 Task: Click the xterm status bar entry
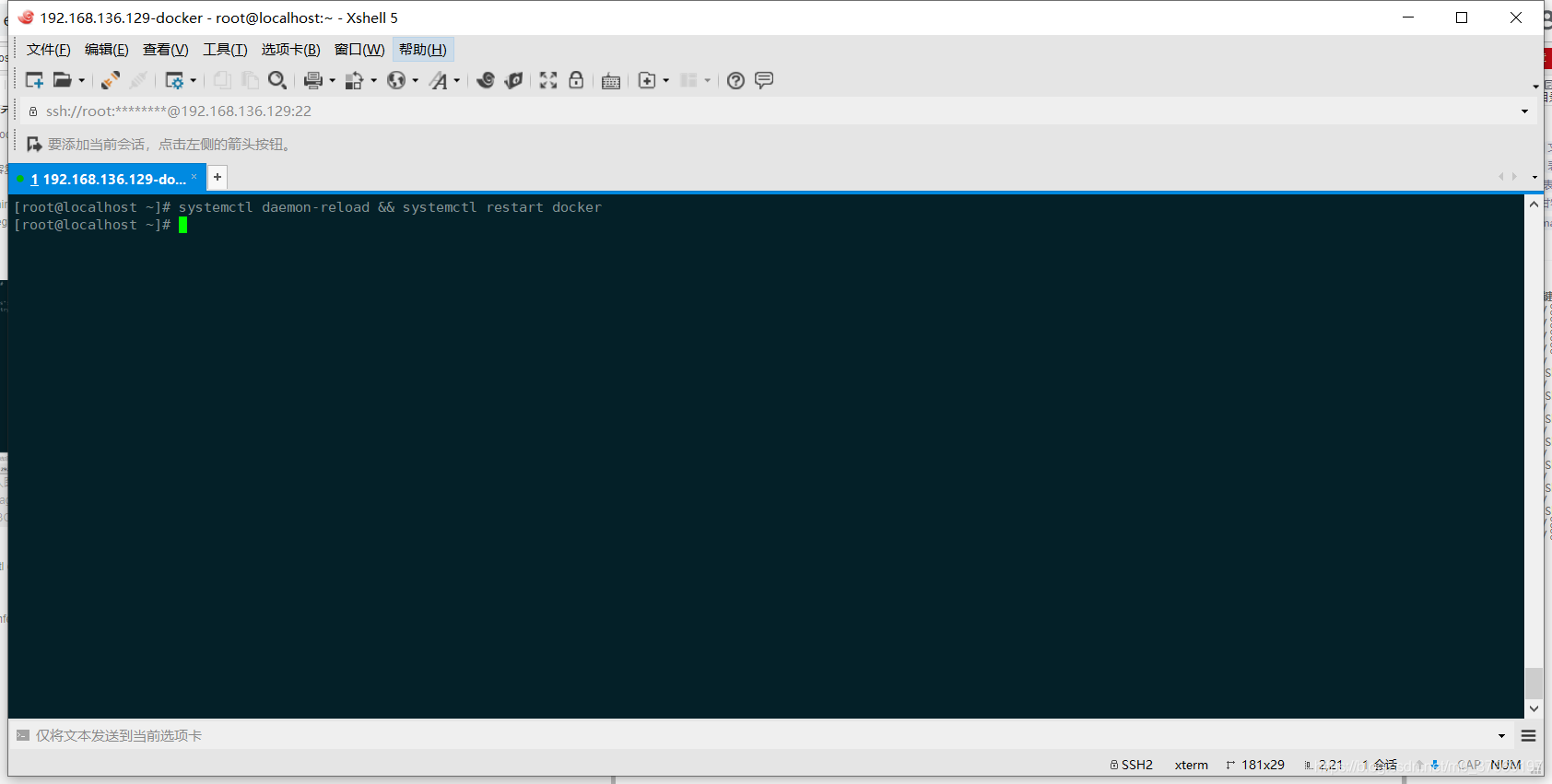click(1192, 765)
